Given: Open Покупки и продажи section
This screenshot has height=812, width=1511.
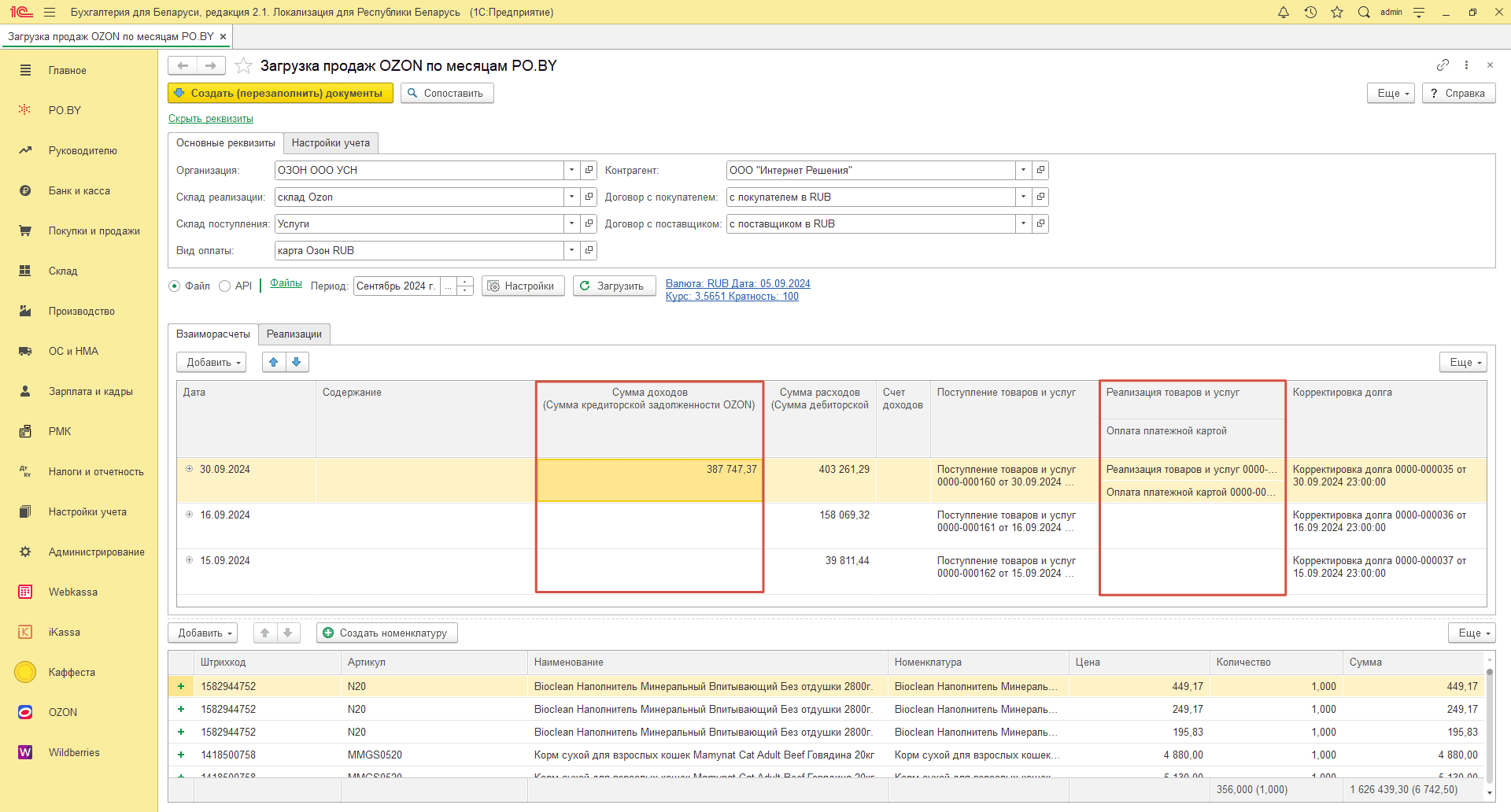Looking at the screenshot, I should tap(94, 231).
